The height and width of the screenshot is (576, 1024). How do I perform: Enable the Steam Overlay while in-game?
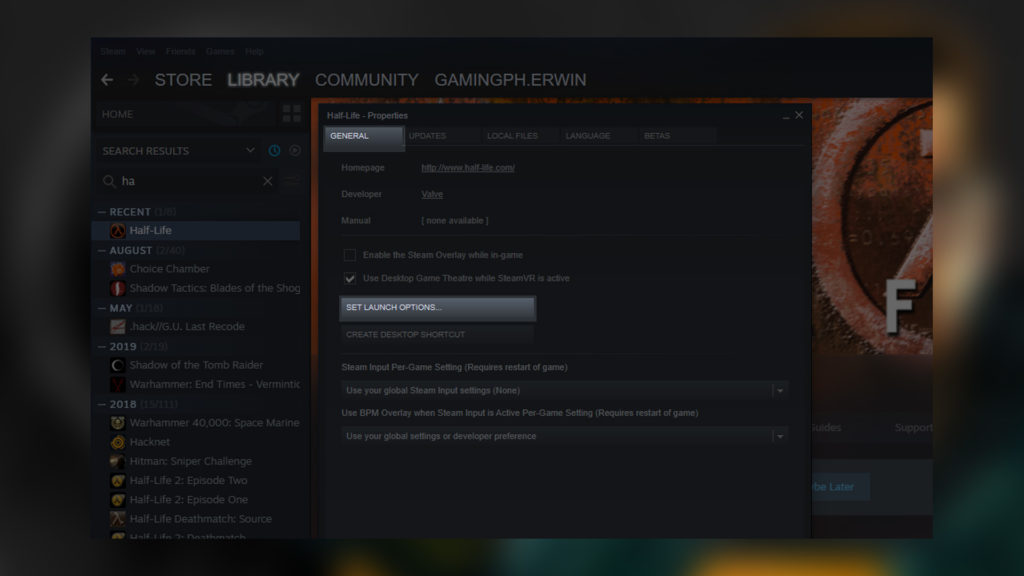(350, 255)
